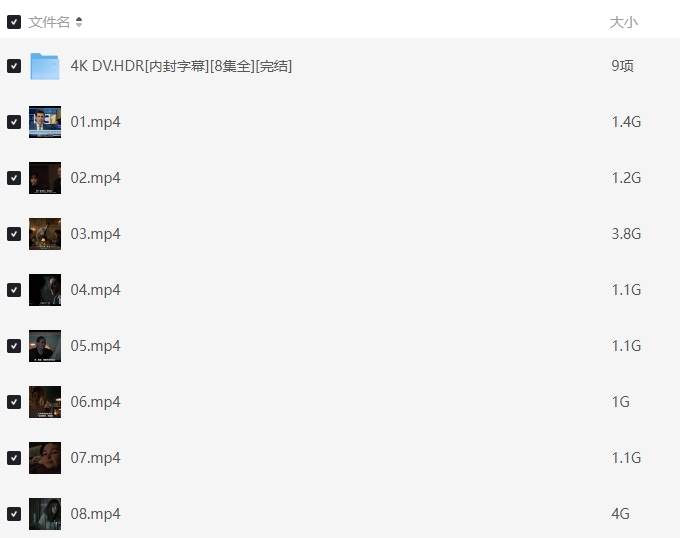
Task: Uncheck the checkbox for 06.mp4
Action: [14, 402]
